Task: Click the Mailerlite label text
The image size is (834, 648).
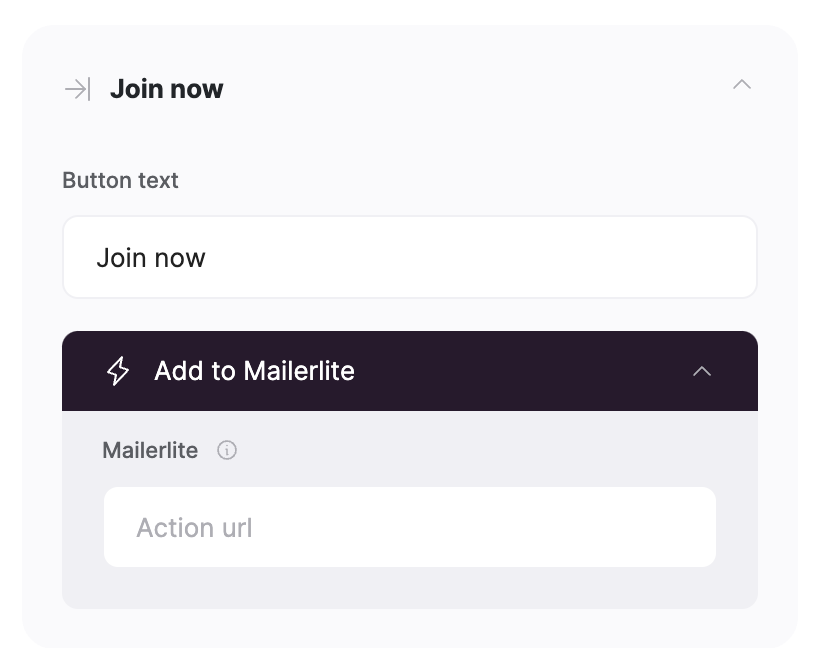Action: point(150,450)
